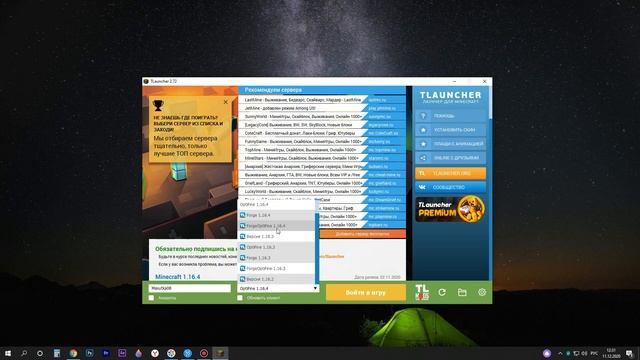Click the nickname input field
640x360 pixels.
click(x=190, y=288)
